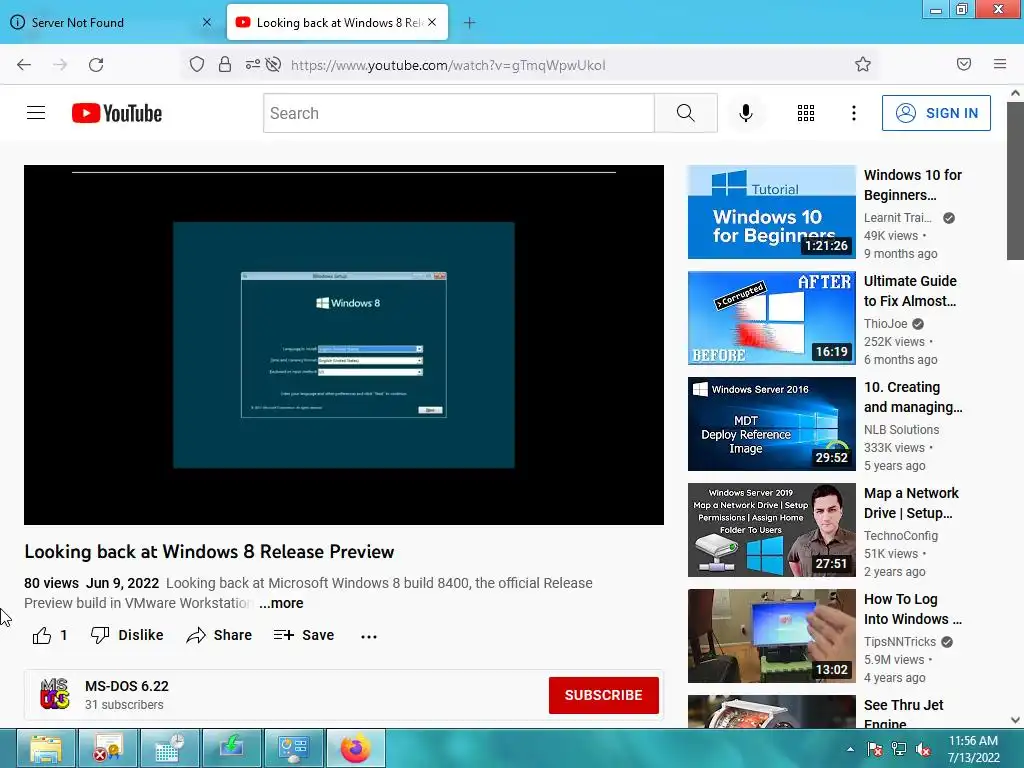Click the autoplay blocked icon in address bar
This screenshot has width=1024, height=768.
274,64
